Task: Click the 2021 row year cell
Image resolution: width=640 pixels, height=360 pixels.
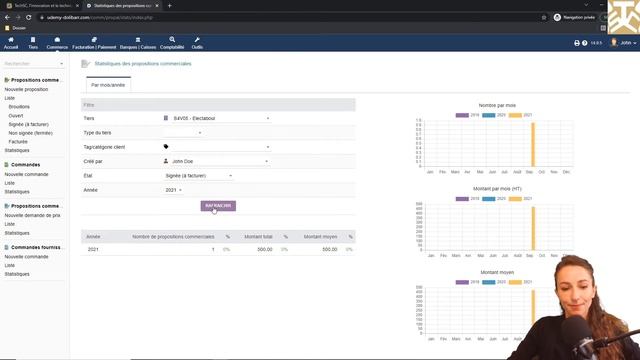Action: click(93, 249)
